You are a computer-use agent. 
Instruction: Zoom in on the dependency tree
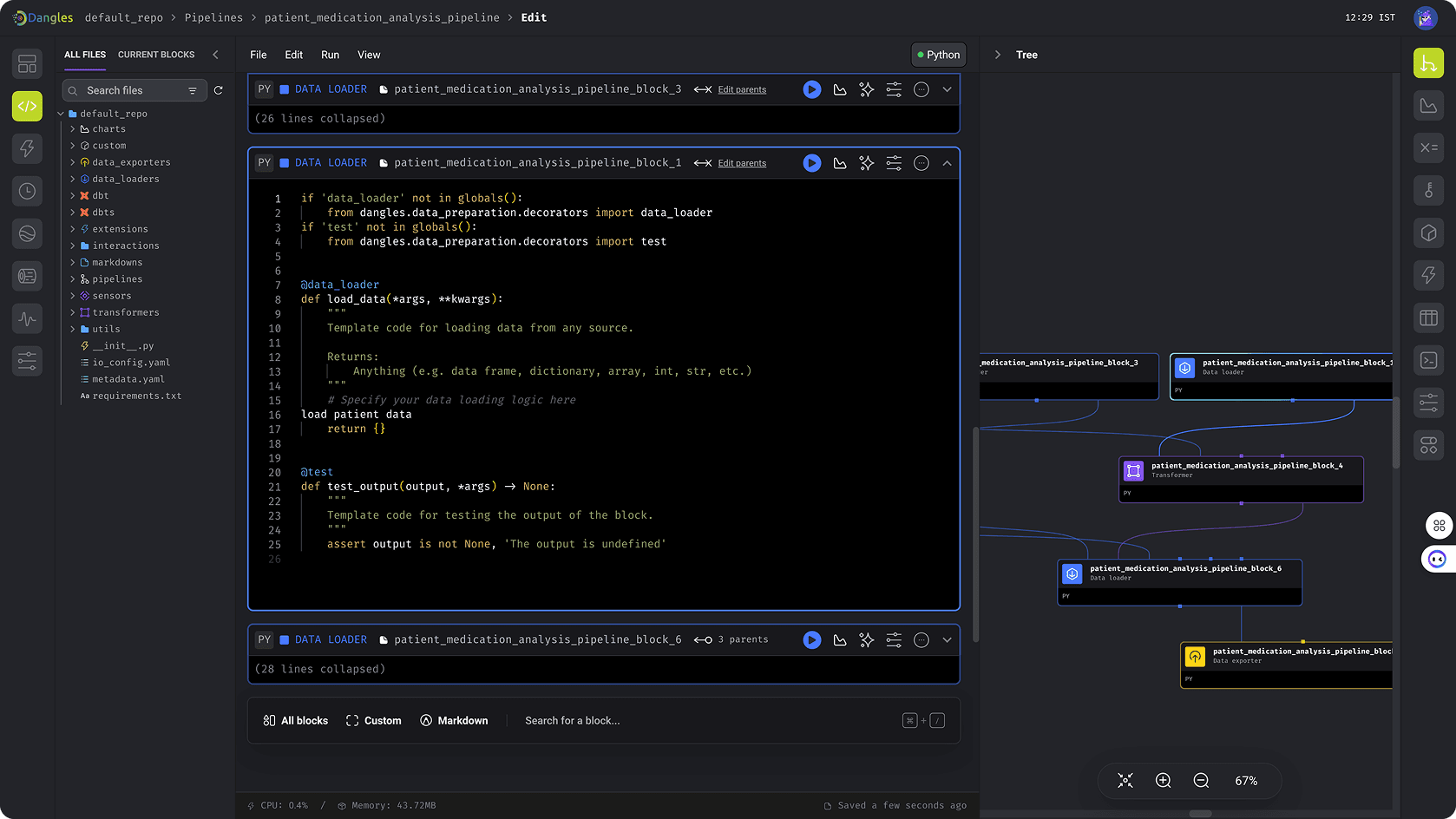tap(1163, 781)
